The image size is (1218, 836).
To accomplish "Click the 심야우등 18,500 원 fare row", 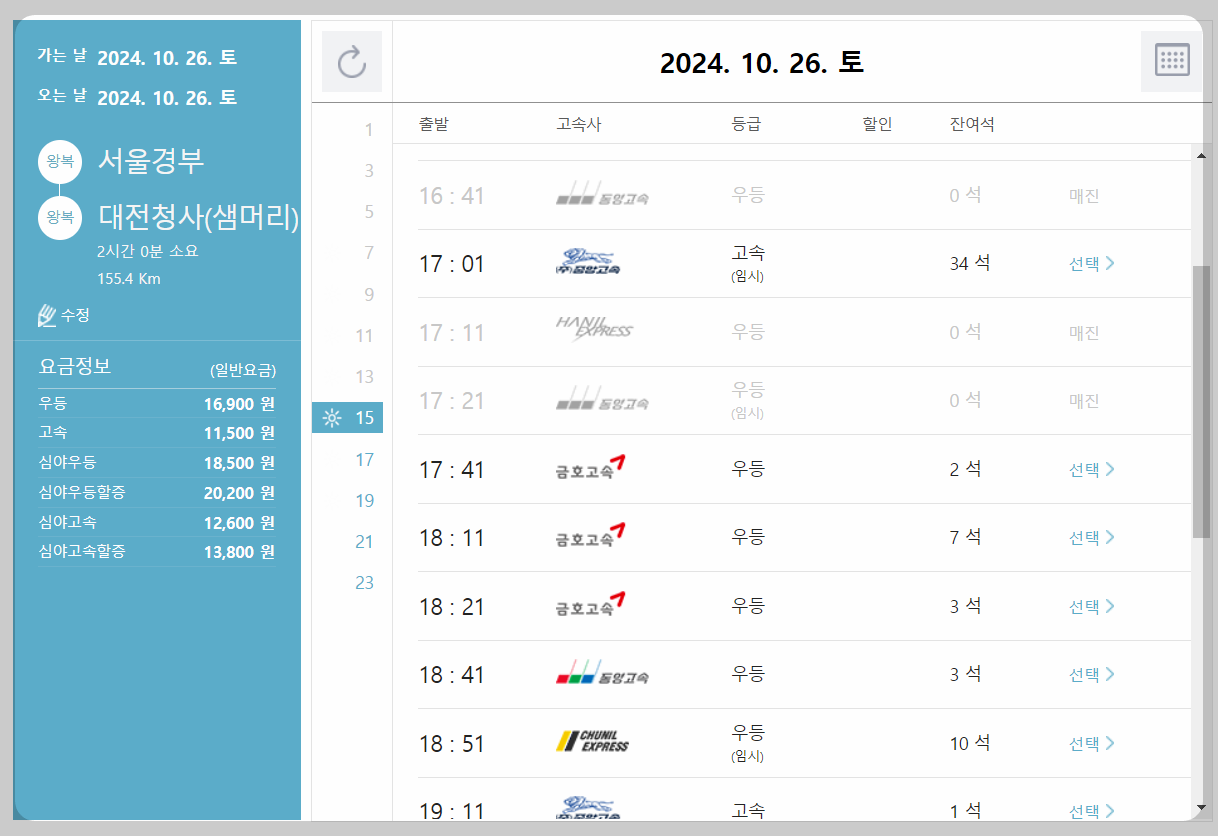I will [157, 463].
